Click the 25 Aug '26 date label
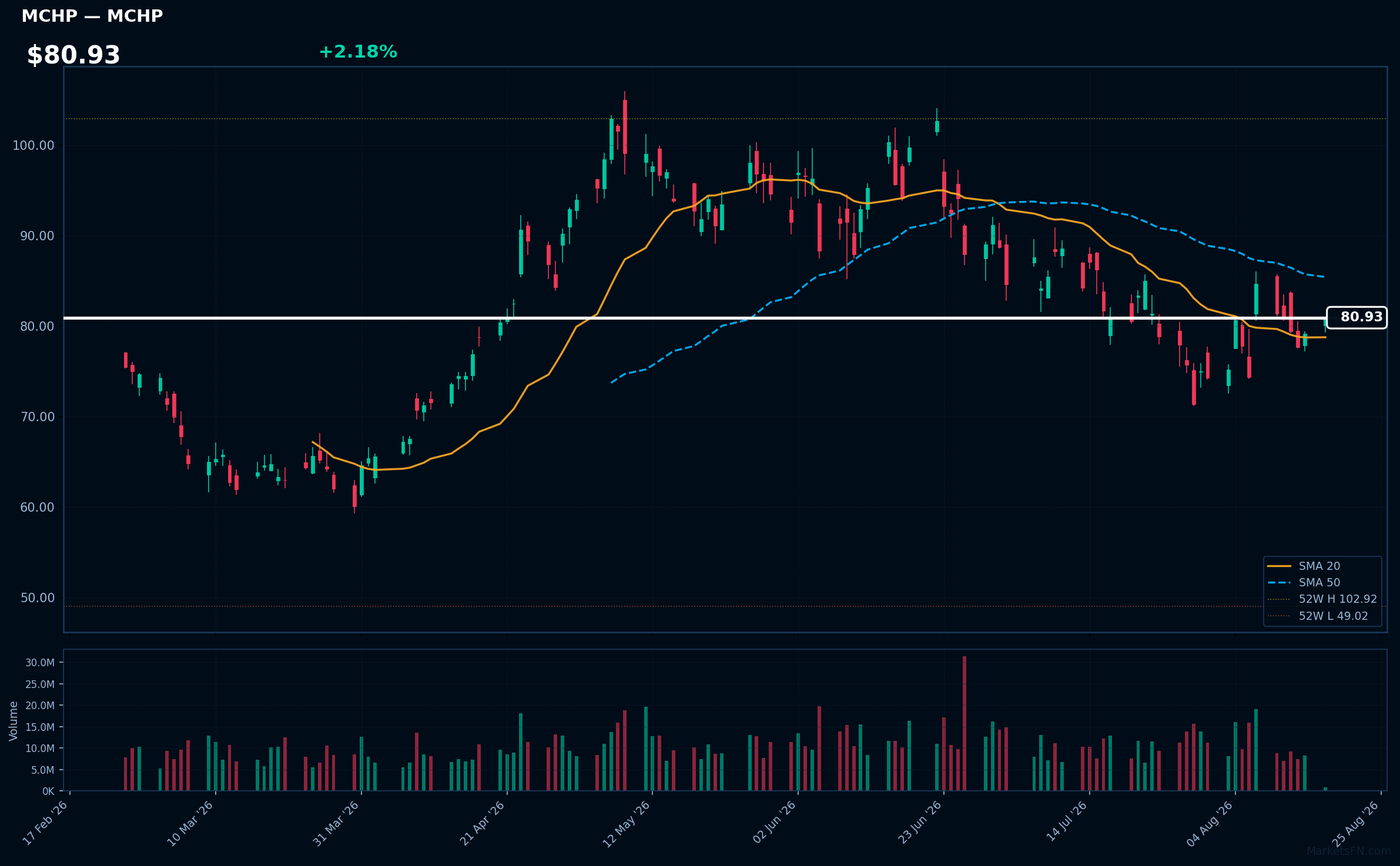The image size is (1400, 866). pyautogui.click(x=1355, y=824)
